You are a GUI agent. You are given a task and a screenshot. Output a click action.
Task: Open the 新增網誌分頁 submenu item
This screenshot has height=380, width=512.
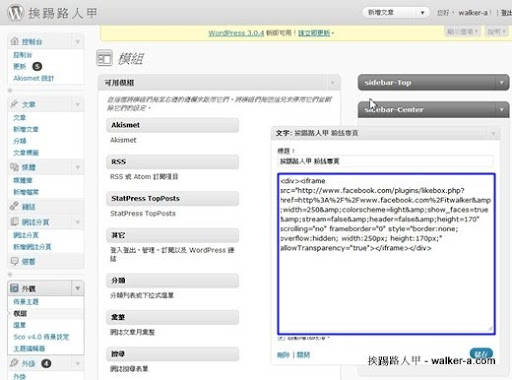click(32, 247)
